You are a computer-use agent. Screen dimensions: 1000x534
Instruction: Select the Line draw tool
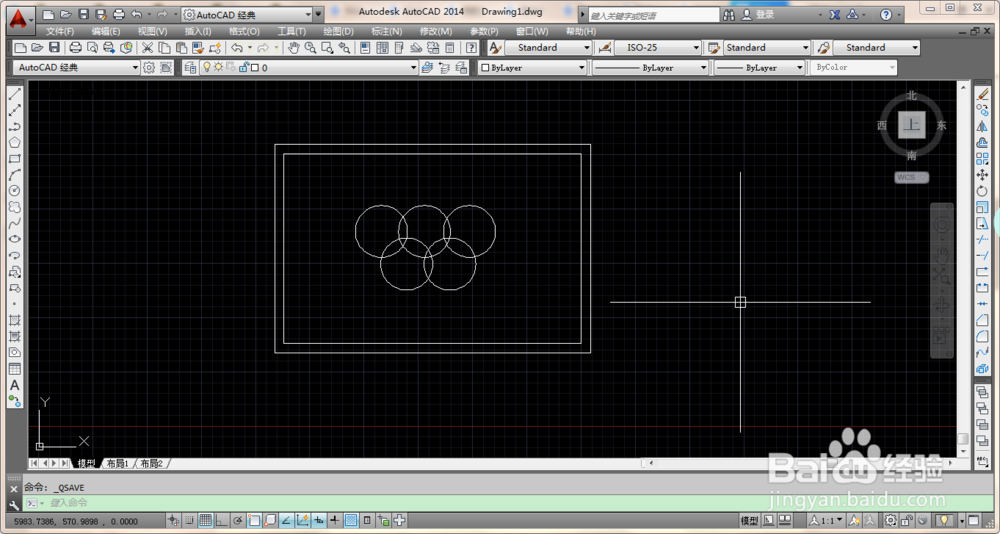click(14, 94)
